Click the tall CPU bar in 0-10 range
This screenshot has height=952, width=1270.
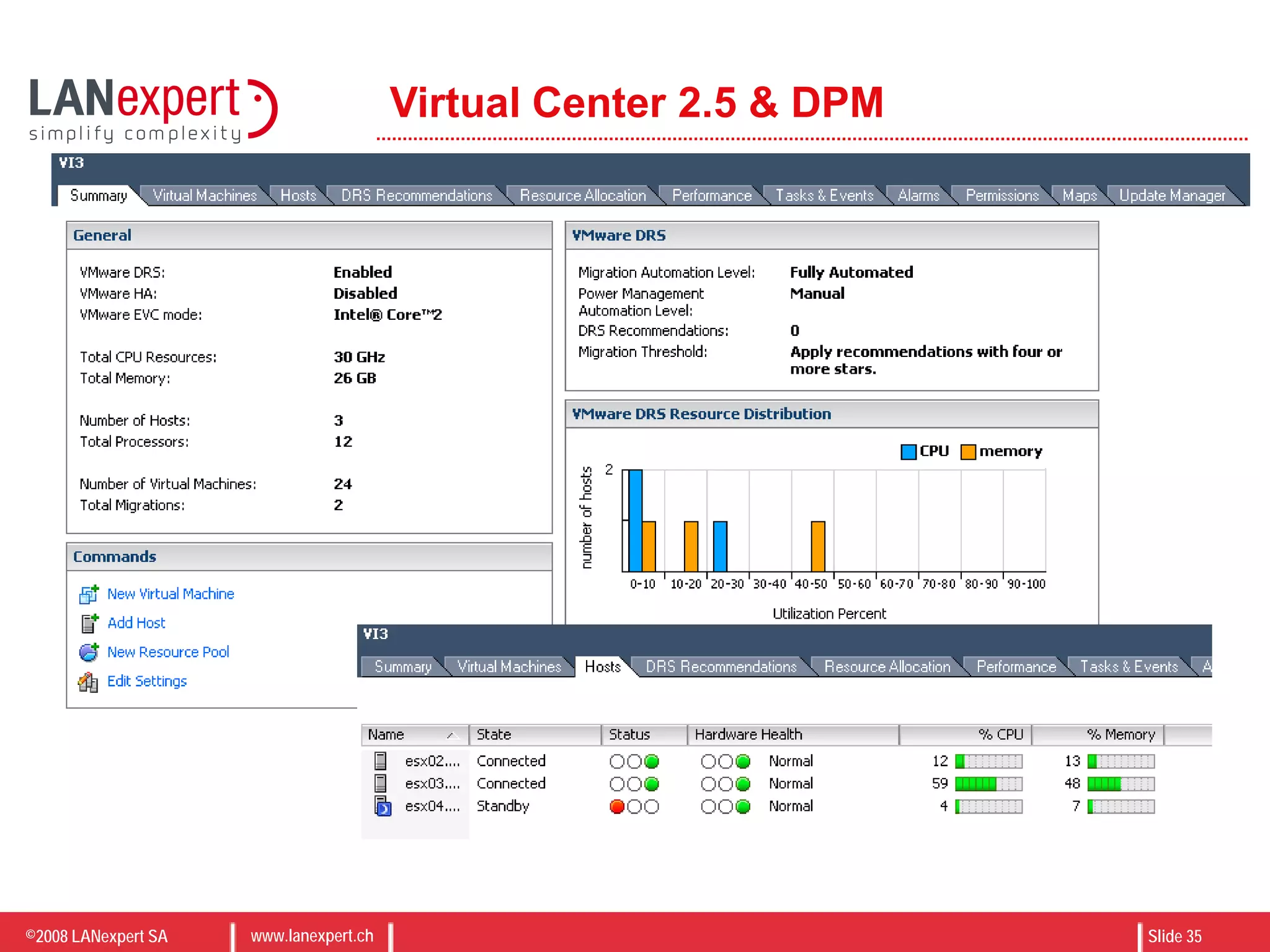[x=636, y=521]
